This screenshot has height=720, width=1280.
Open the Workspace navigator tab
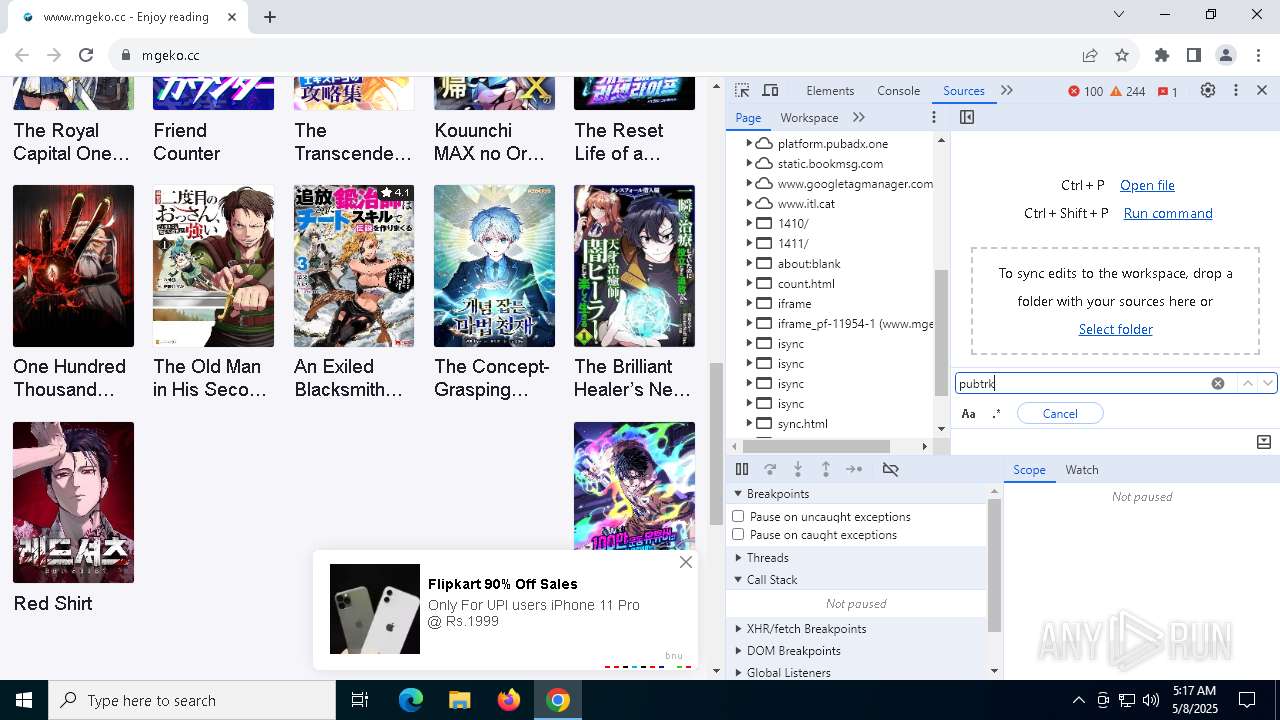click(809, 117)
